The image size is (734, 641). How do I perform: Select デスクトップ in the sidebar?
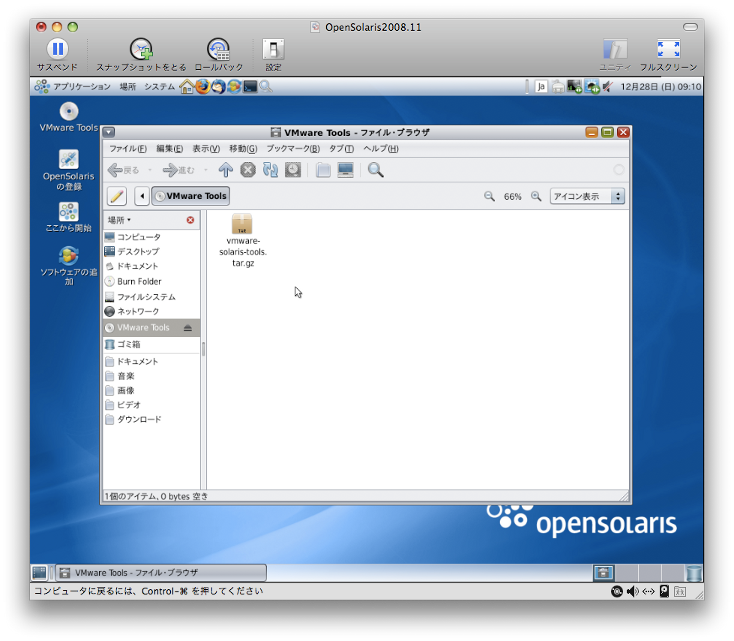click(151, 251)
